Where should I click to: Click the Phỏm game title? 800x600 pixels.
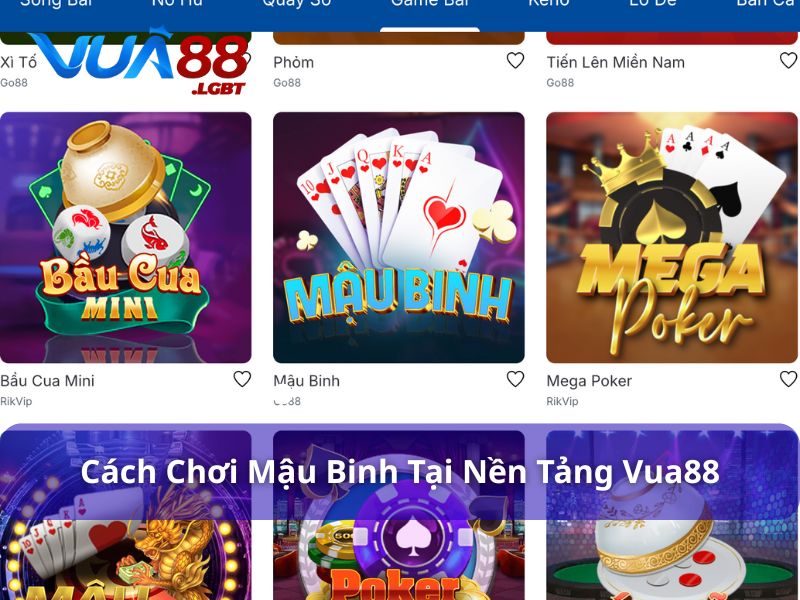click(293, 62)
